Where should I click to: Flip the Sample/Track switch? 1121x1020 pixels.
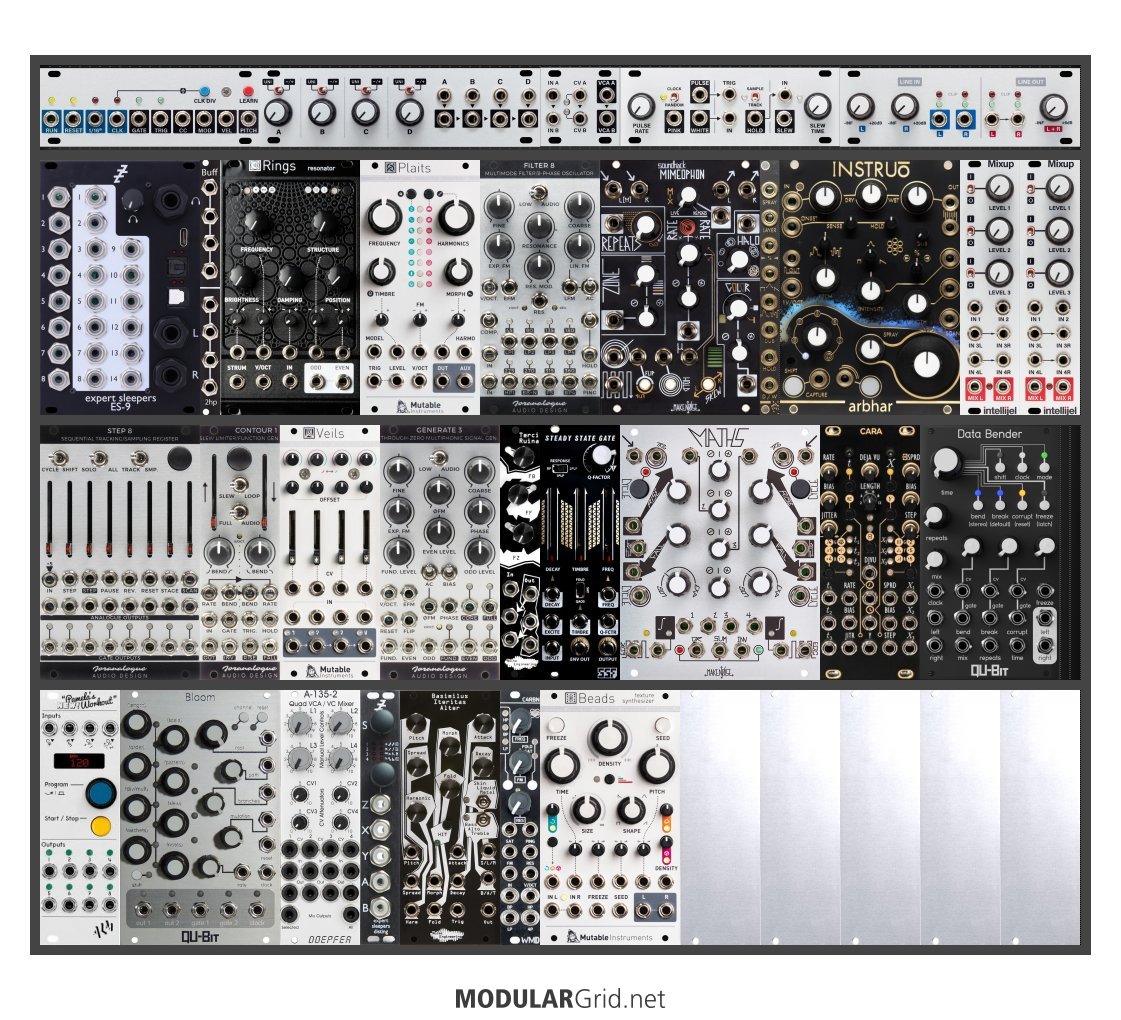click(x=756, y=96)
